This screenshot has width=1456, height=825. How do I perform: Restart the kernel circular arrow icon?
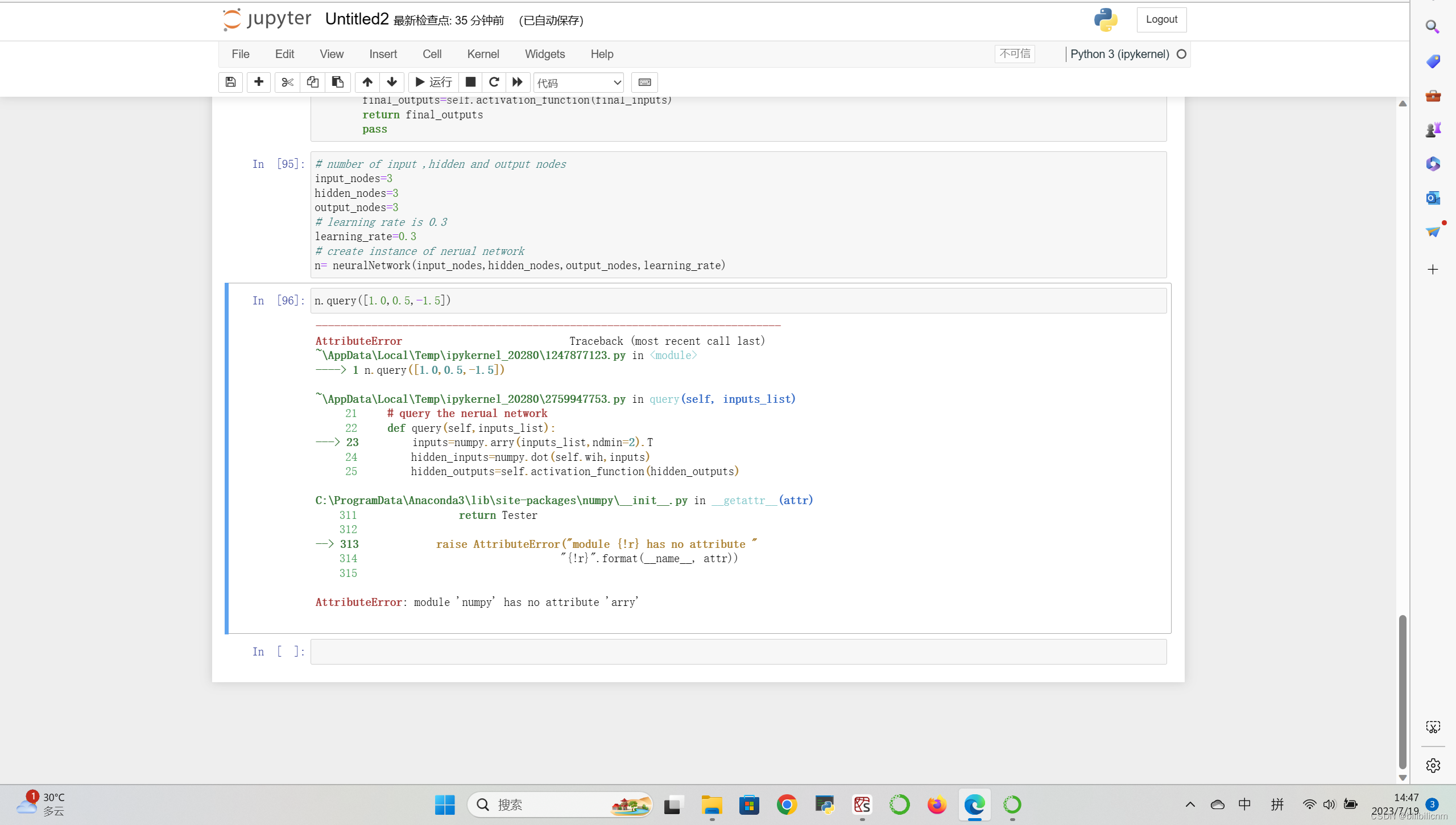click(494, 82)
